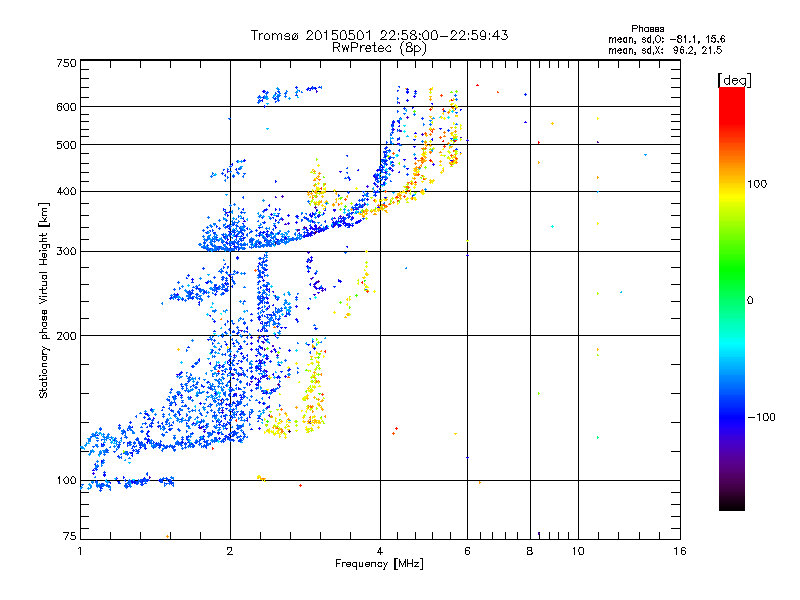Viewport: 800px width, 600px height.
Task: Click the y-axis '300' tick label
Action: pyautogui.click(x=66, y=251)
